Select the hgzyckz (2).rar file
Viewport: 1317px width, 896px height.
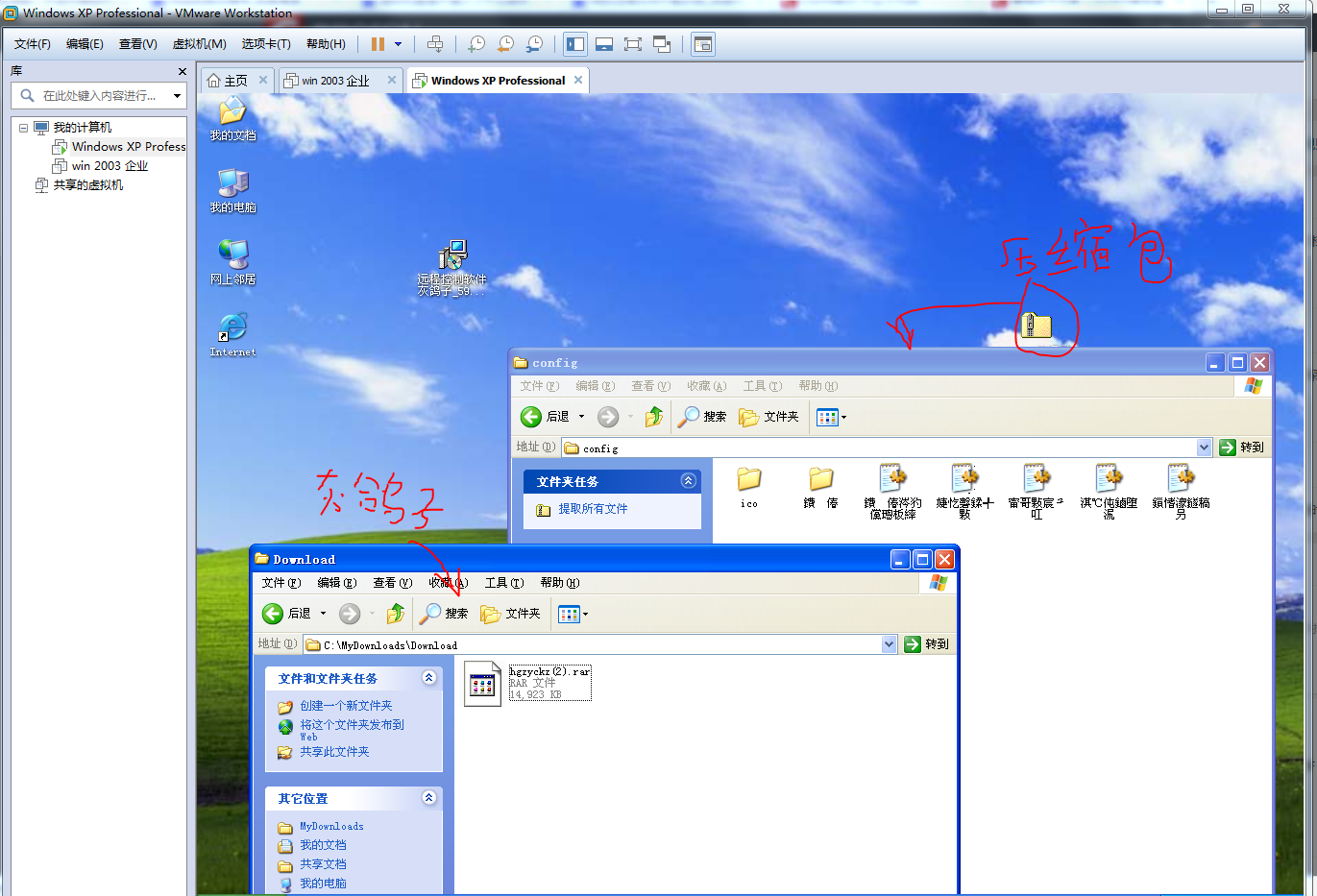coord(527,683)
